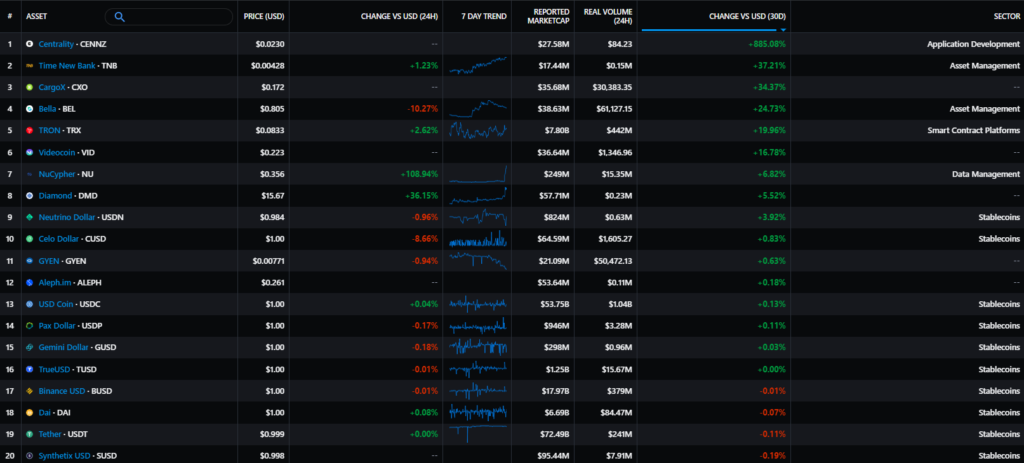The image size is (1024, 463).
Task: Sort by Real Volume (24H) header
Action: pos(605,16)
